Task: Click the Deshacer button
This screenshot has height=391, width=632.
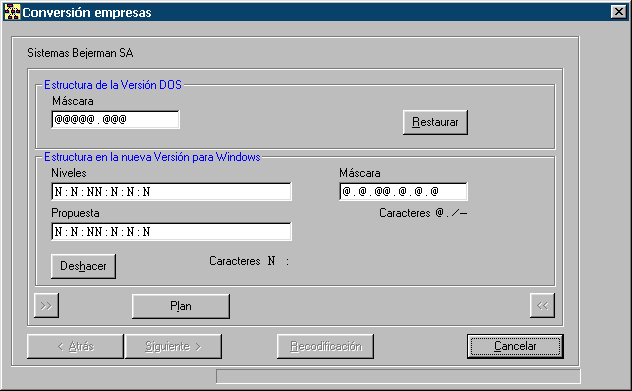Action: (83, 266)
